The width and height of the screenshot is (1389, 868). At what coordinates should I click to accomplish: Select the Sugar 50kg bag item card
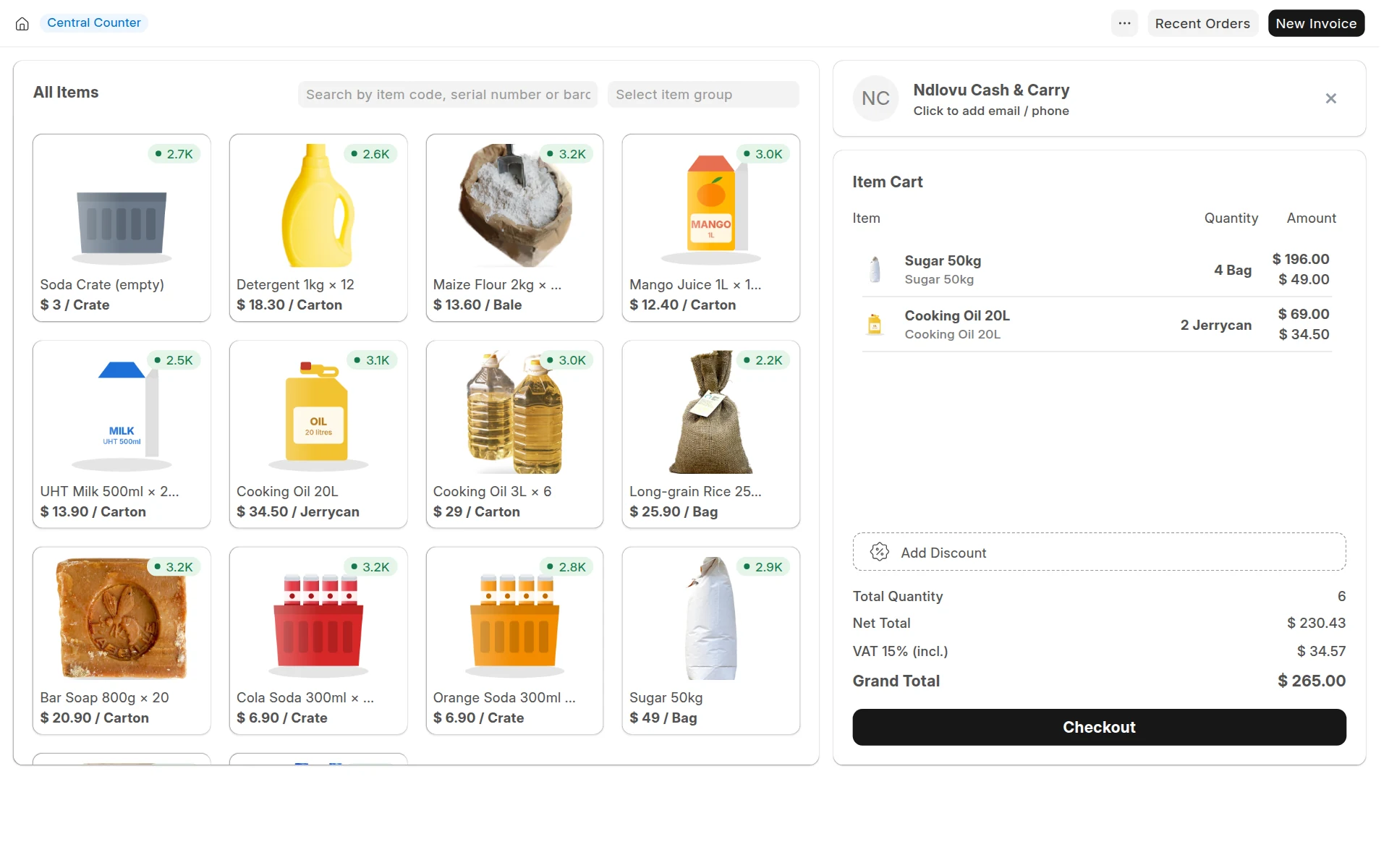pos(711,641)
